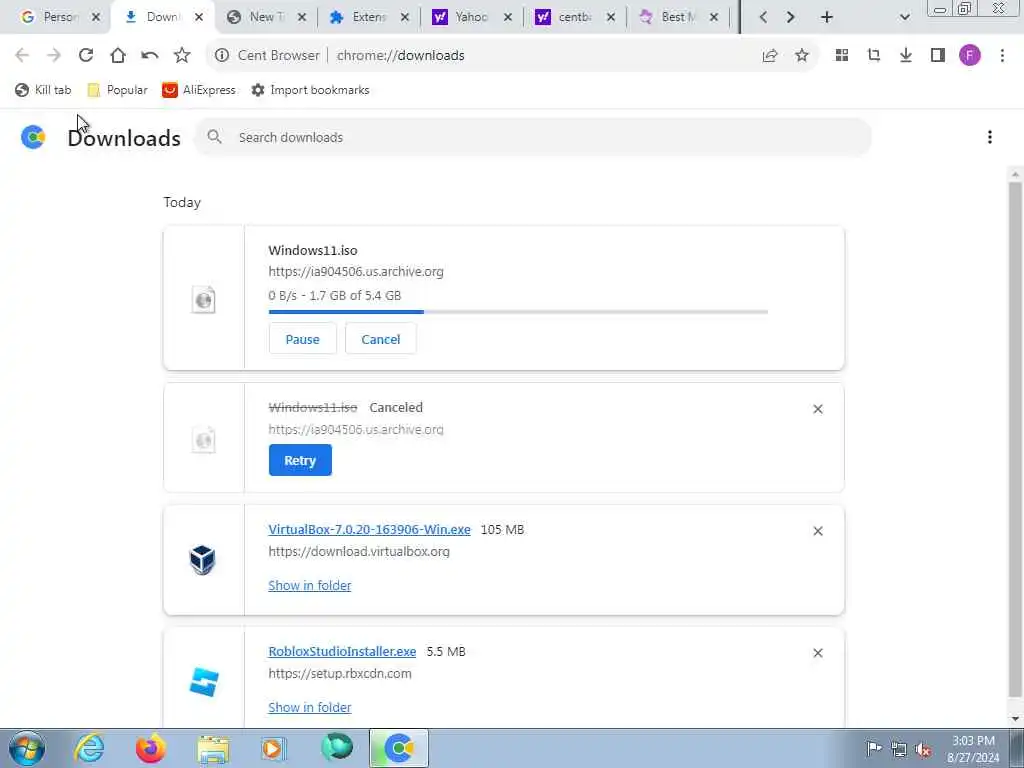
Task: Switch to the Best M tab
Action: (669, 18)
